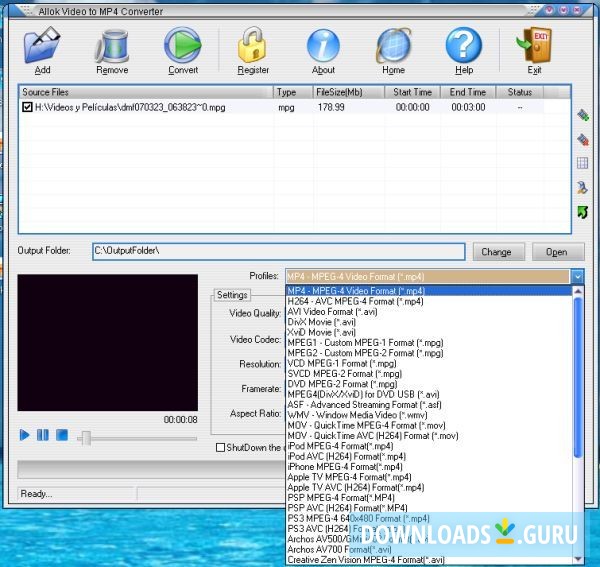600x567 pixels.
Task: Select MP4 - MPEG-4 Video Format profile
Action: [430, 291]
